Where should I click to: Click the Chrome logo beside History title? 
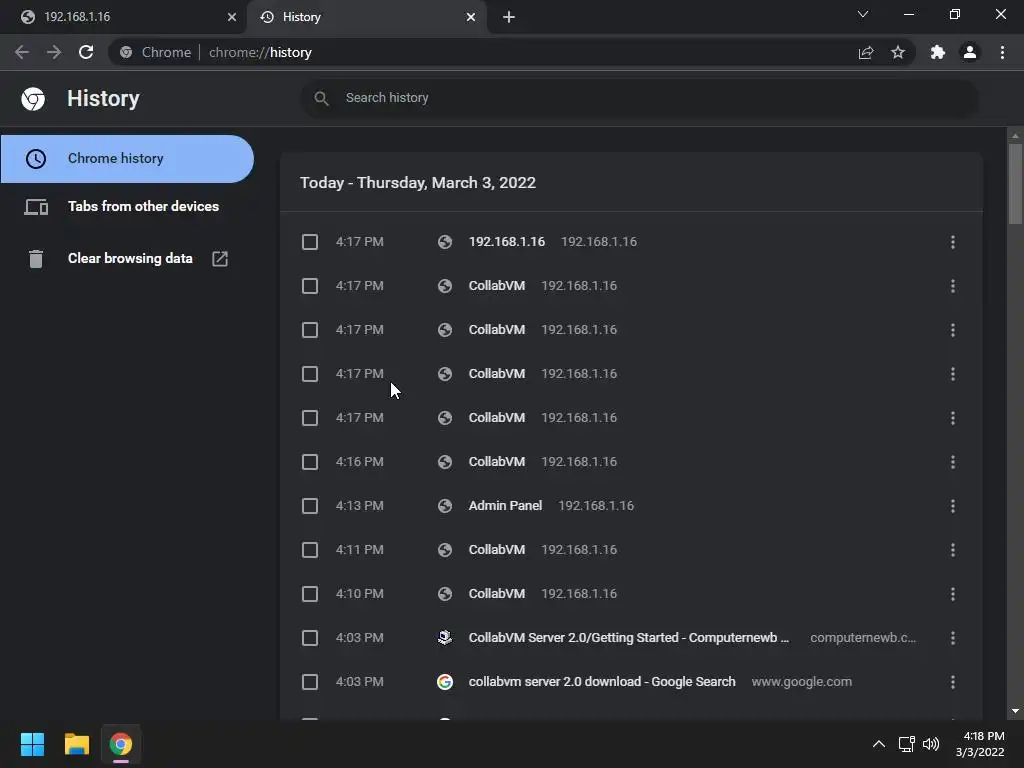[33, 99]
